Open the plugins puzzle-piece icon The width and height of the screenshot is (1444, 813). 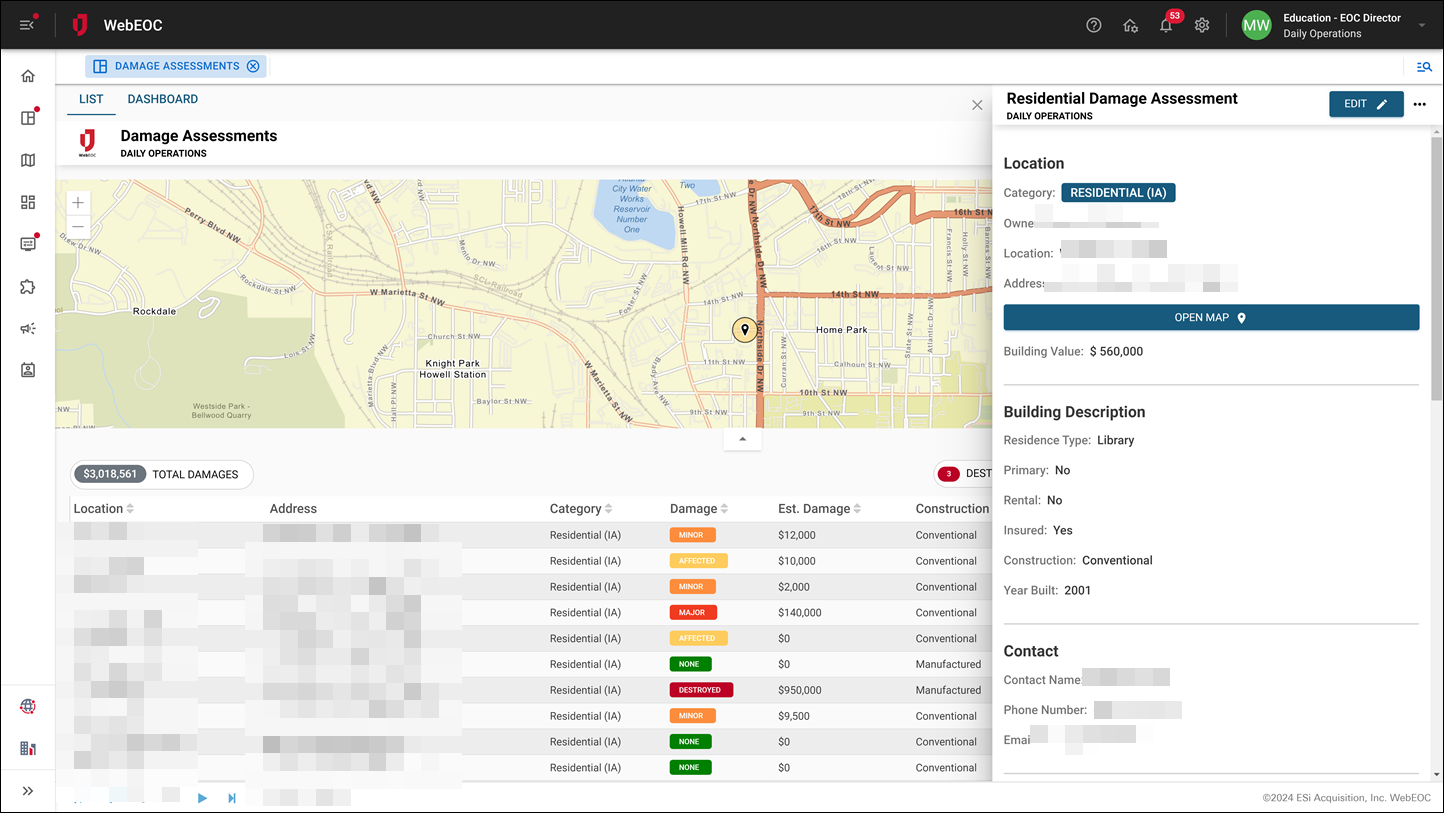[27, 285]
